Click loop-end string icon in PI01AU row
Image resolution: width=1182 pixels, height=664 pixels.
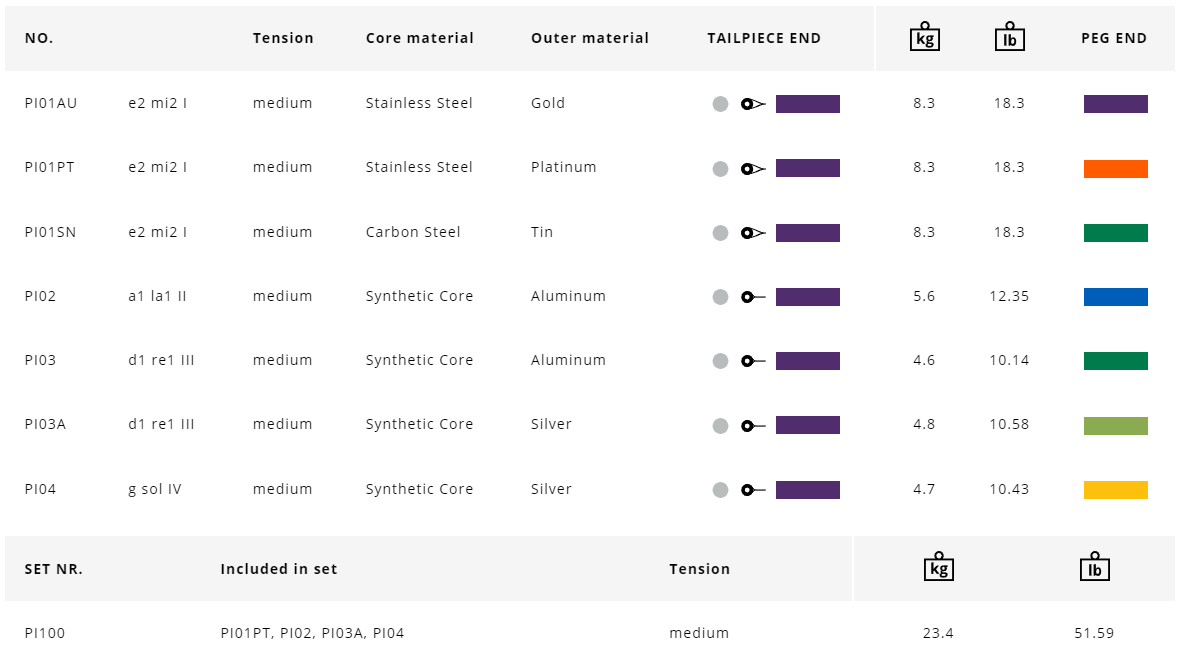[x=753, y=104]
